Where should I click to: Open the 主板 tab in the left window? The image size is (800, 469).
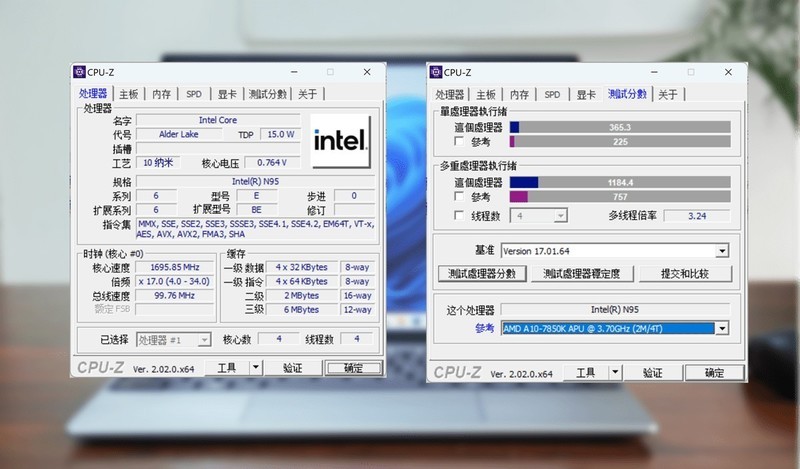tap(129, 94)
